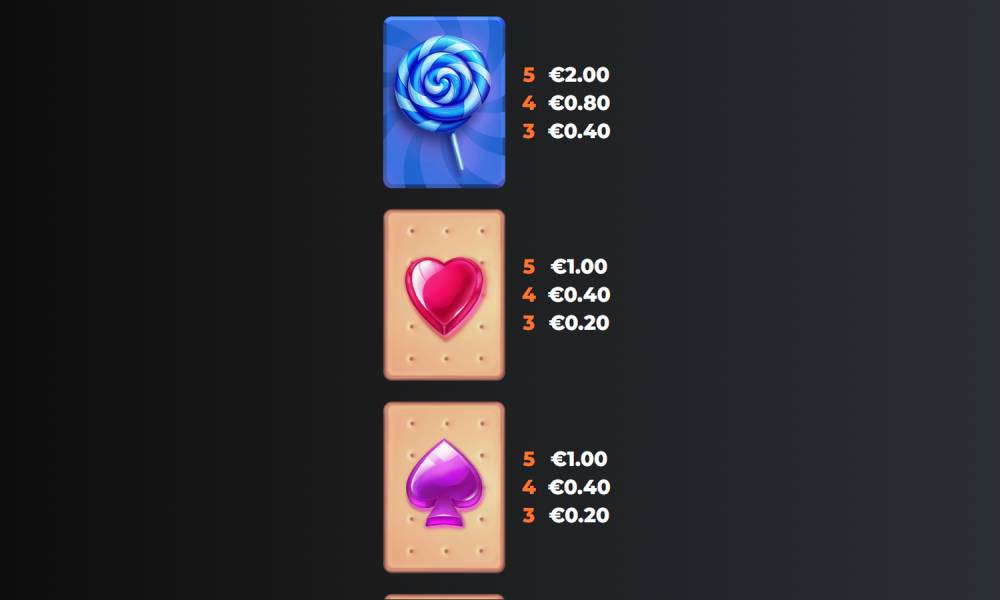Click the heart symbol €1.00 payout
The width and height of the screenshot is (1000, 600).
[x=579, y=267]
